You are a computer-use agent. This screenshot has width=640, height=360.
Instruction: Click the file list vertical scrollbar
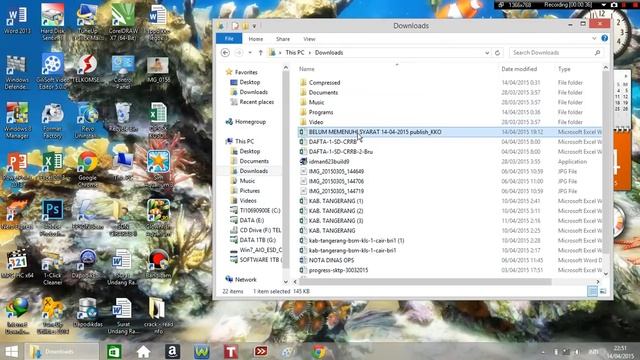[606, 163]
